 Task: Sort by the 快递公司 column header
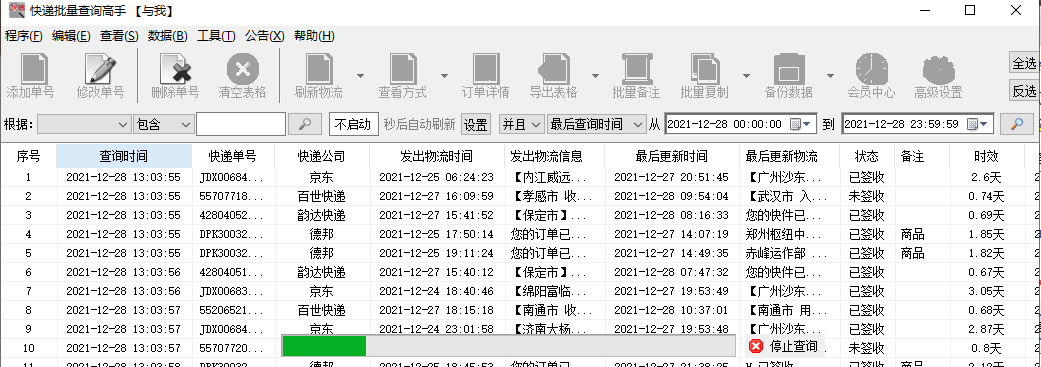321,157
